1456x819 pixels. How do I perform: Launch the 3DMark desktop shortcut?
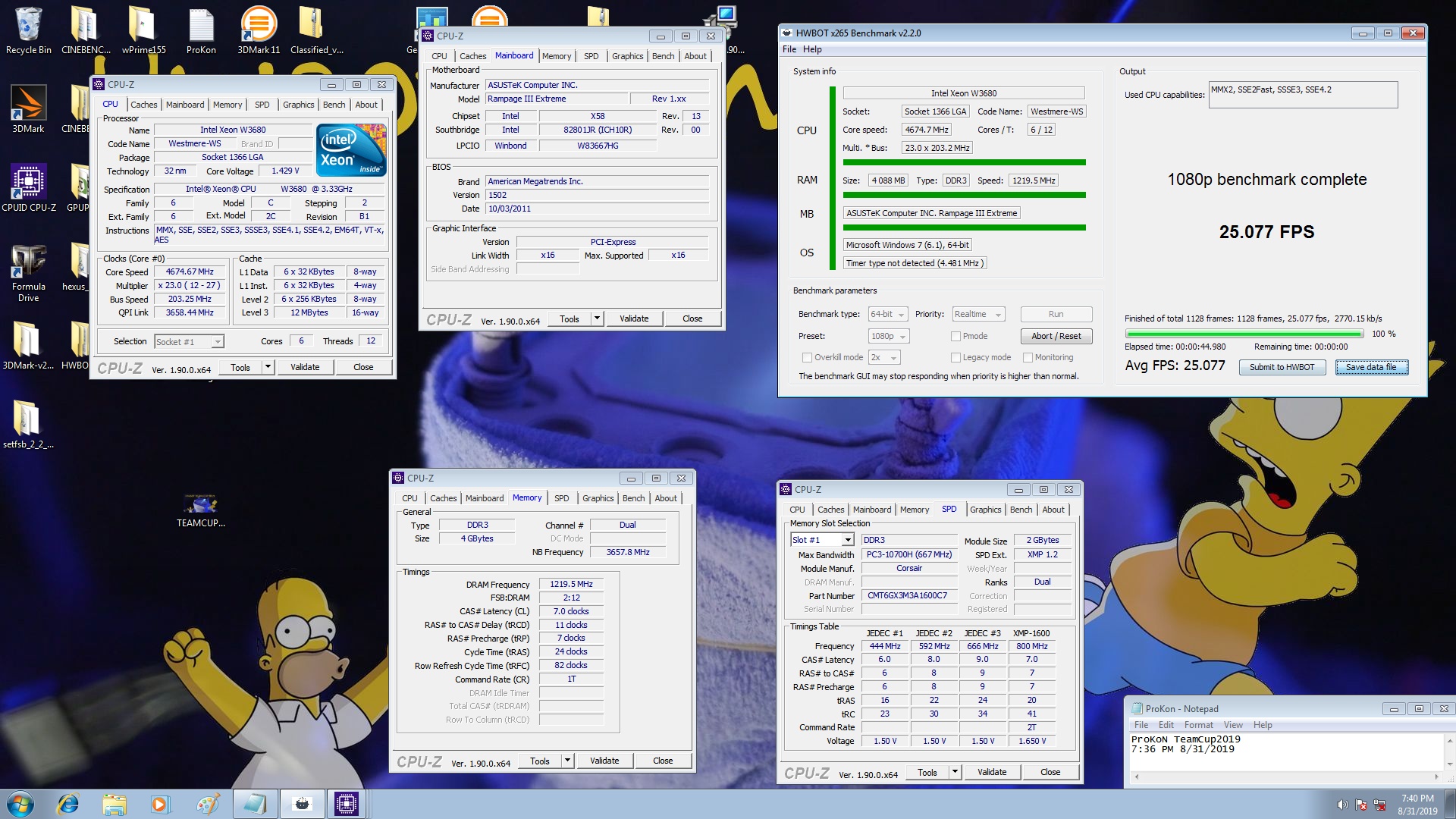(x=28, y=108)
